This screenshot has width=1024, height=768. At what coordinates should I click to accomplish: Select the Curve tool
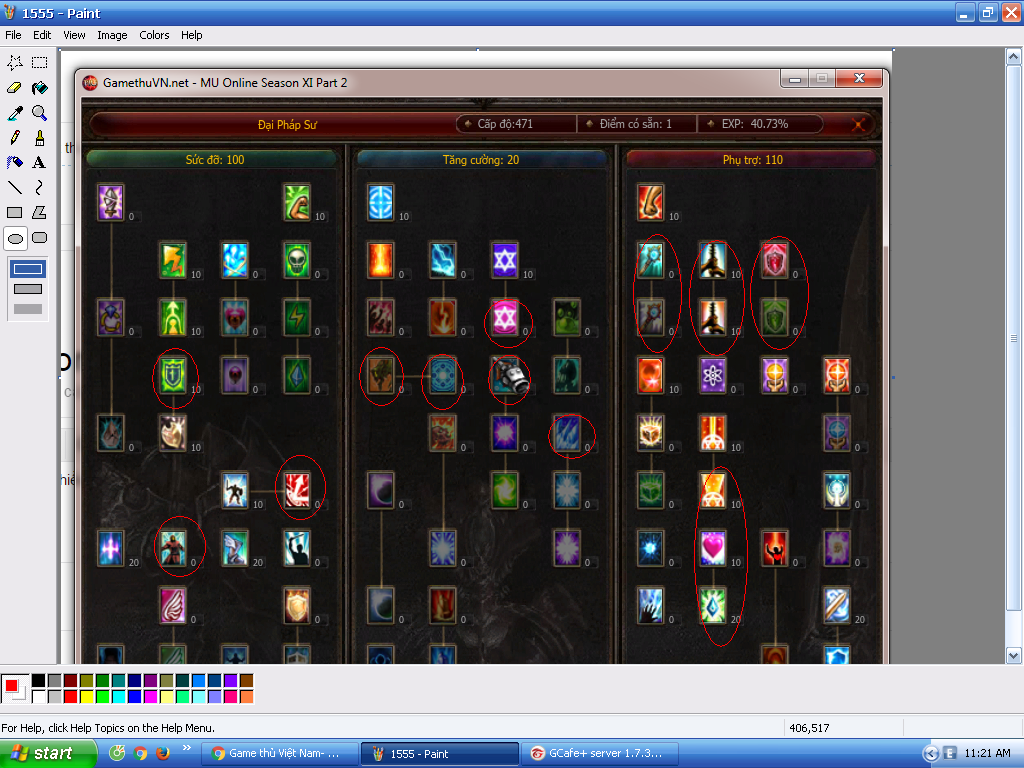(x=40, y=187)
